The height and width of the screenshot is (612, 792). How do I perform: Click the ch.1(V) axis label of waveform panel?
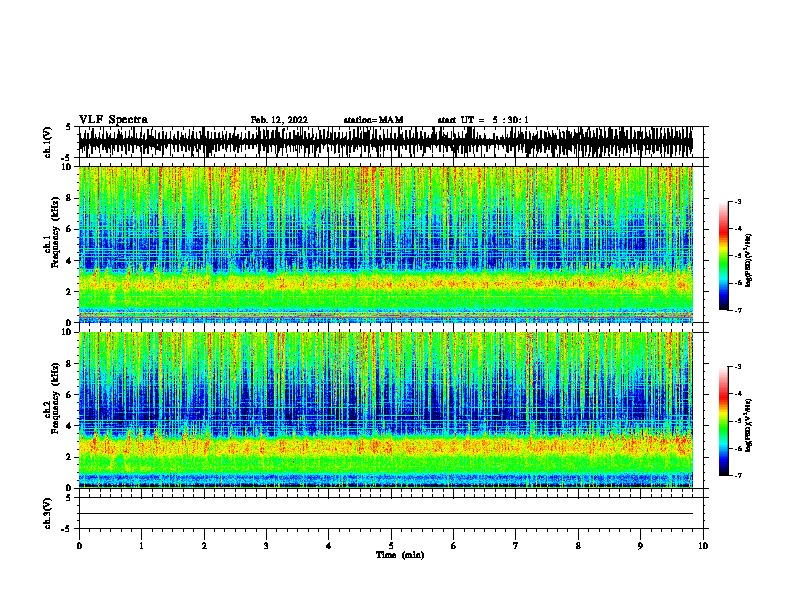(48, 142)
